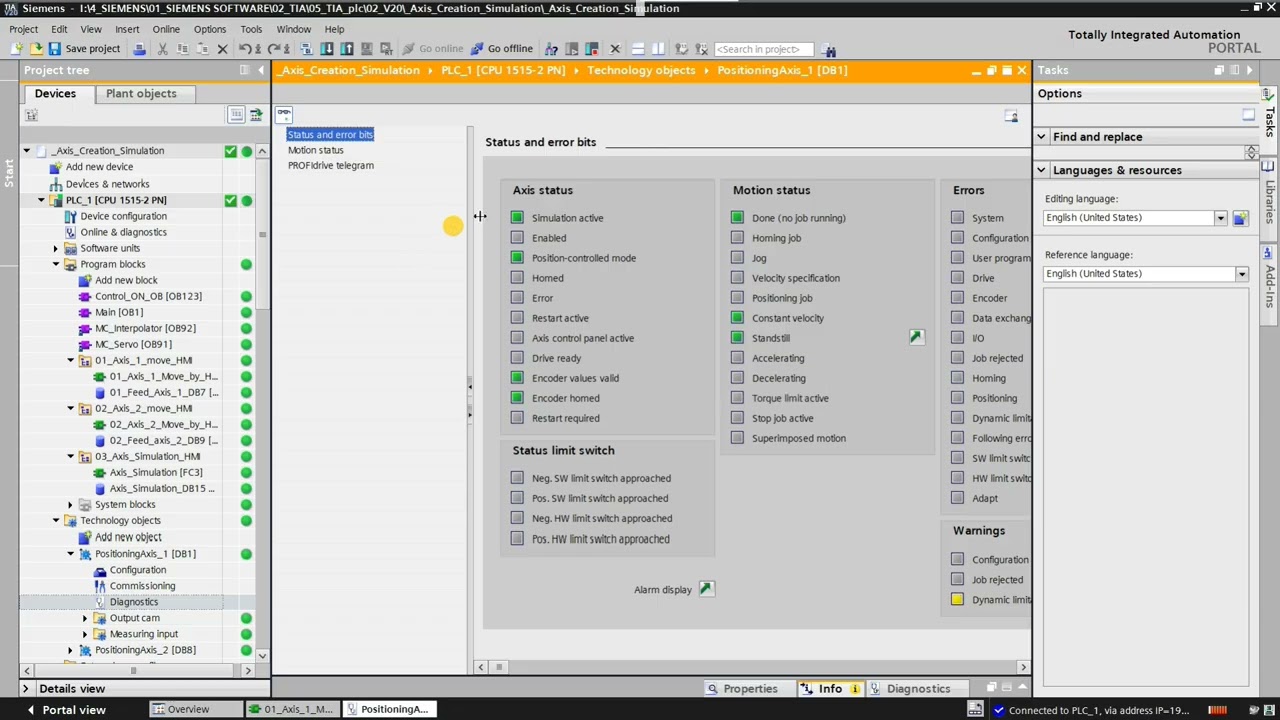The image size is (1280, 720).
Task: Switch to the Plant objects tab
Action: (141, 93)
